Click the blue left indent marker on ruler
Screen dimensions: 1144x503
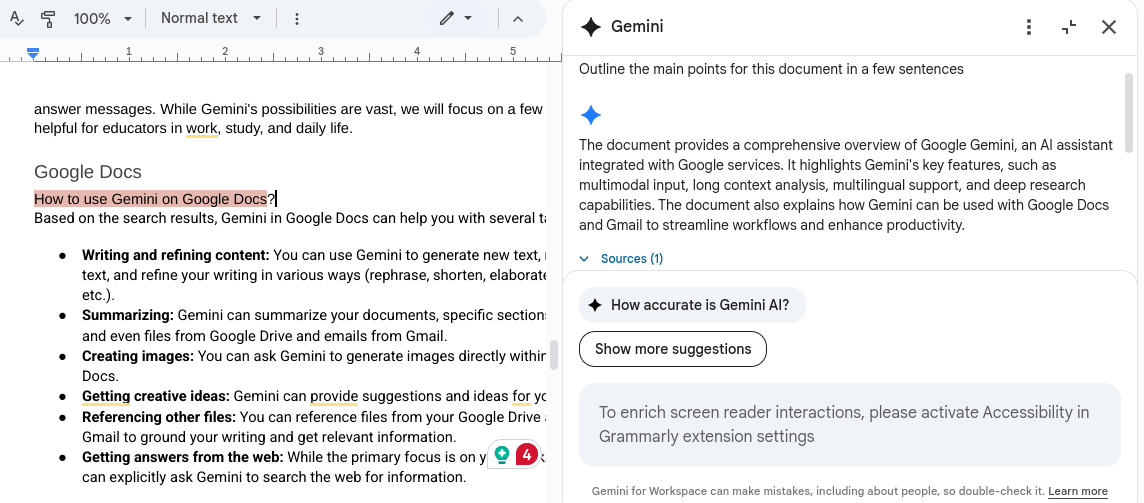[33, 52]
